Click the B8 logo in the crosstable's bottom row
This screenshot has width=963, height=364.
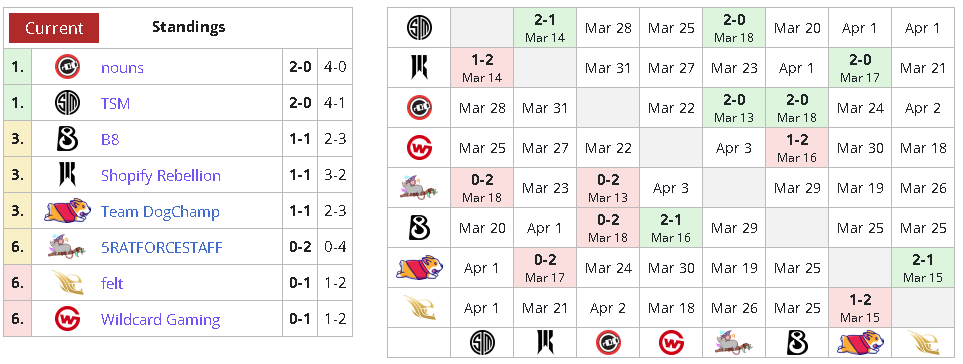click(x=797, y=343)
